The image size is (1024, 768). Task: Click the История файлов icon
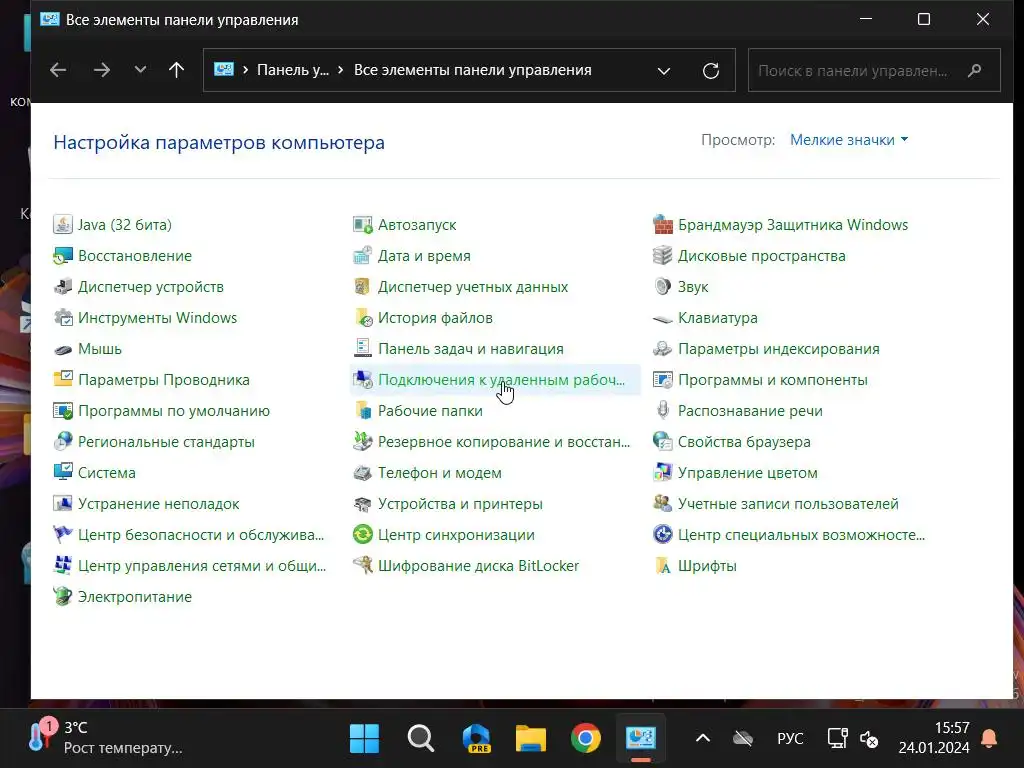pos(362,318)
